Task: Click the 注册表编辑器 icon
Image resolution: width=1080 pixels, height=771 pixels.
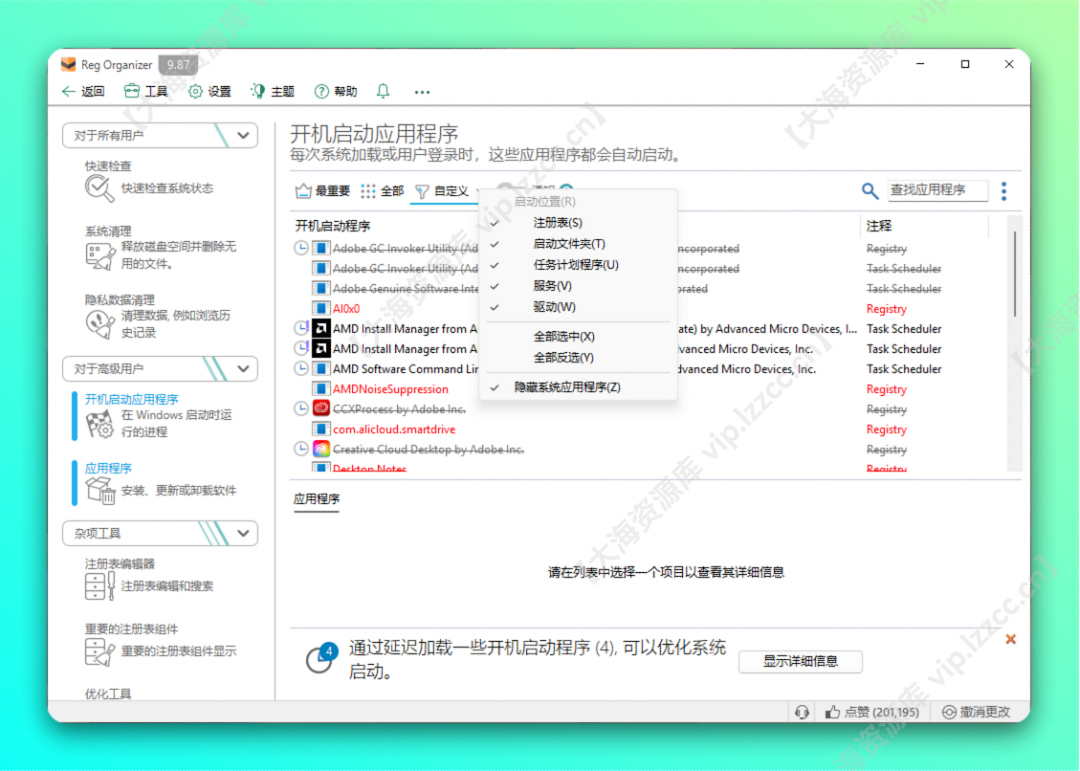Action: [x=99, y=586]
